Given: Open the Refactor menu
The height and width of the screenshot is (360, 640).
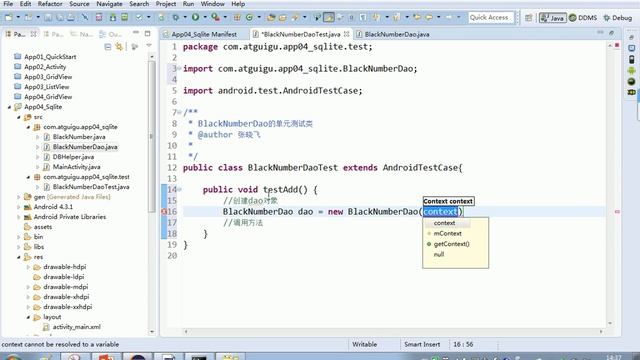Looking at the screenshot, I should click(x=50, y=4).
